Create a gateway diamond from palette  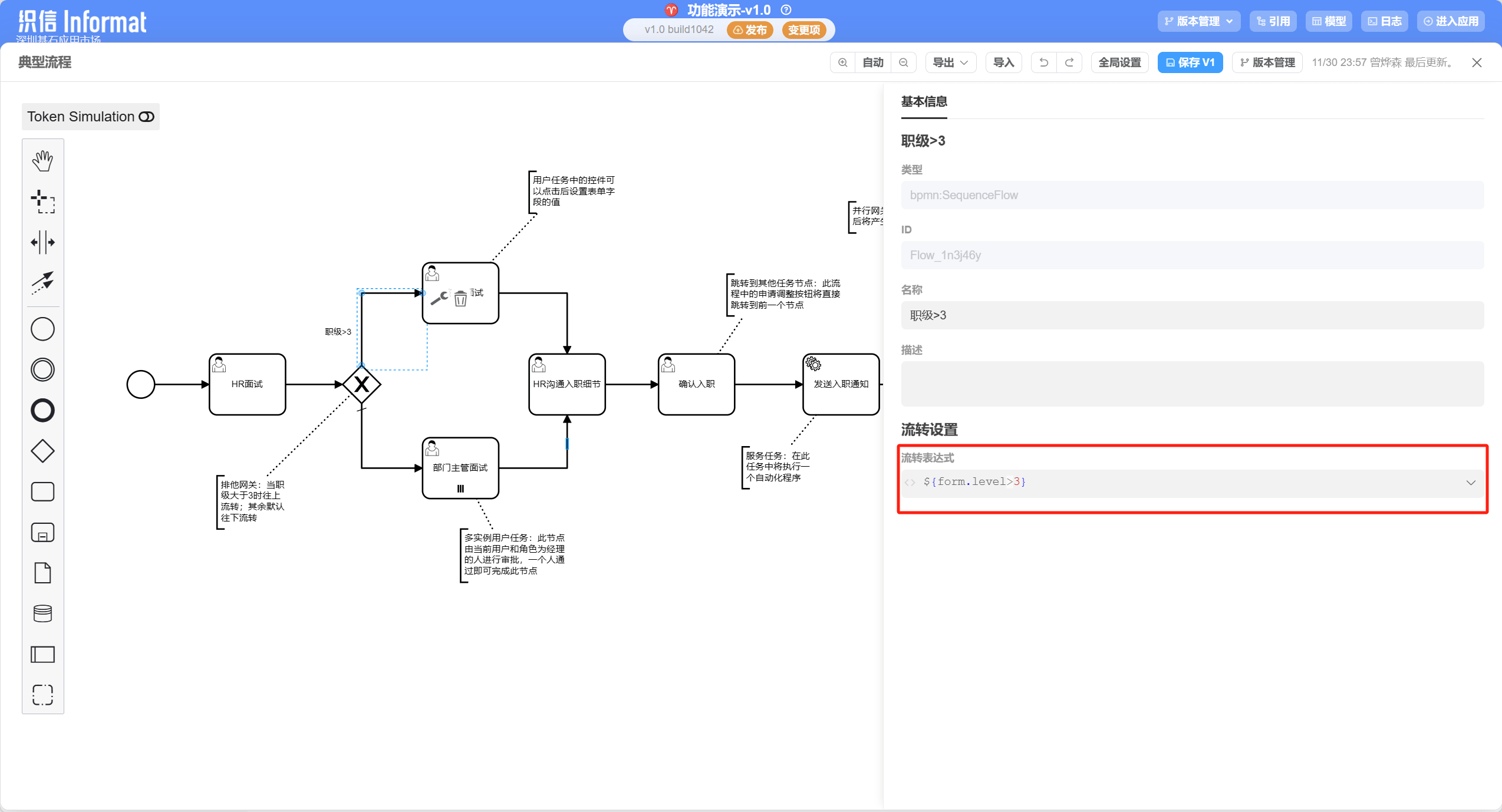click(42, 451)
